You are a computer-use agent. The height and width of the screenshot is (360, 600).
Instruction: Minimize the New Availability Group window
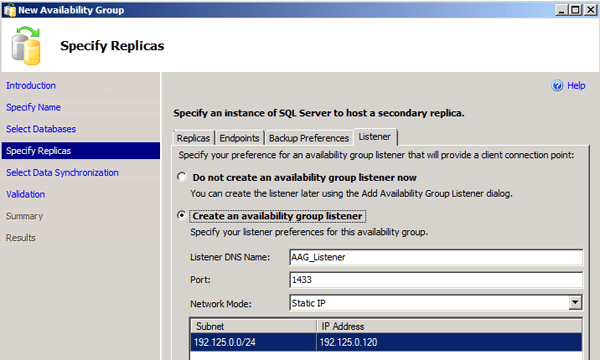(x=561, y=10)
